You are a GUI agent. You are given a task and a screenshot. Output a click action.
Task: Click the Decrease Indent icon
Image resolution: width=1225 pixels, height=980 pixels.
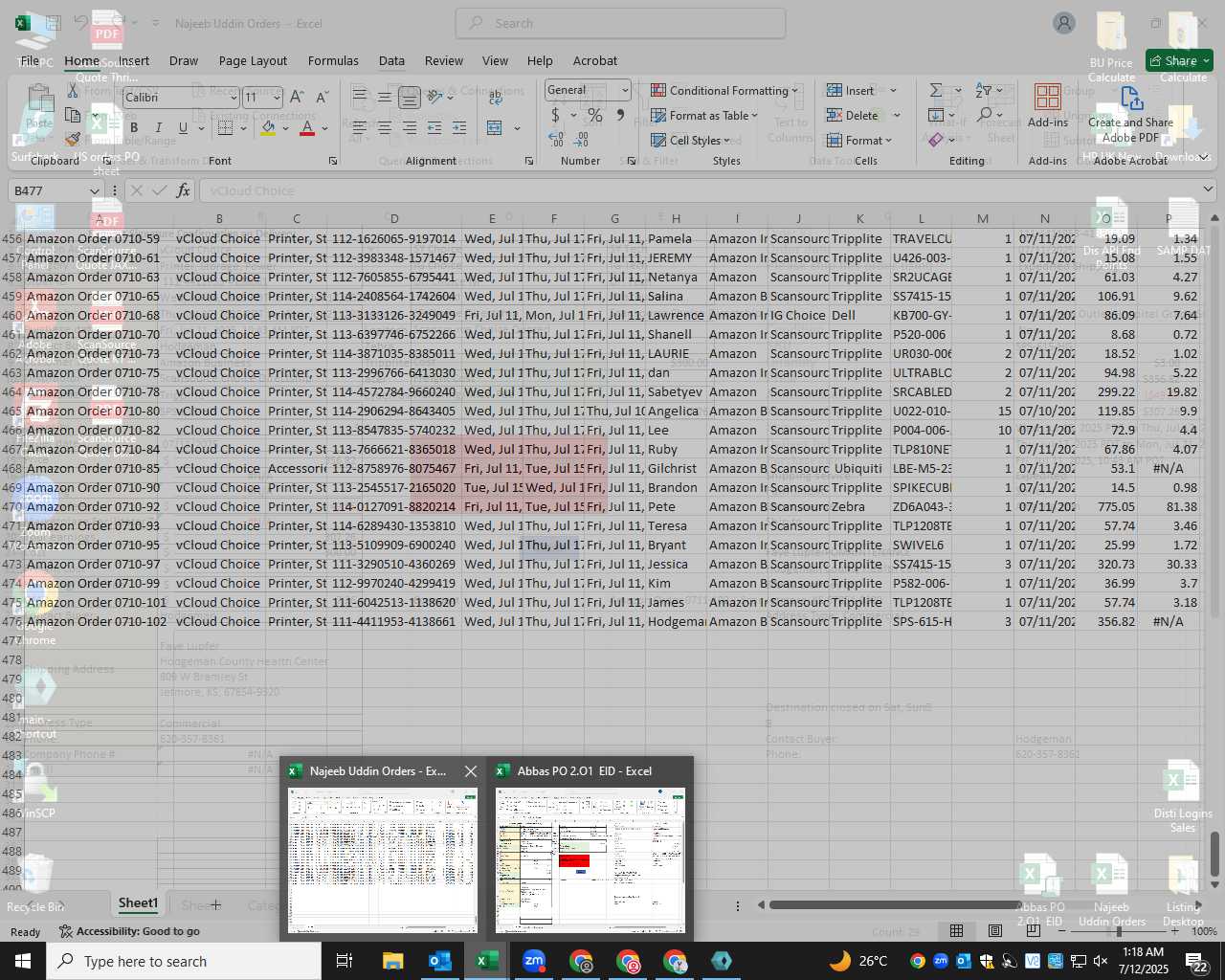tap(434, 127)
